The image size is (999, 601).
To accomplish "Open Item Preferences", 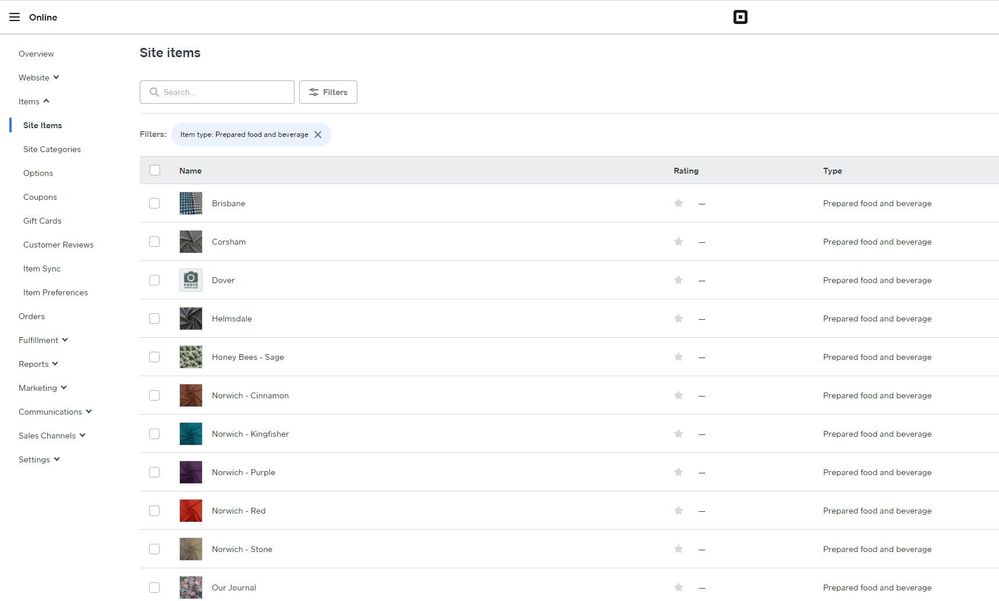I will (x=55, y=293).
